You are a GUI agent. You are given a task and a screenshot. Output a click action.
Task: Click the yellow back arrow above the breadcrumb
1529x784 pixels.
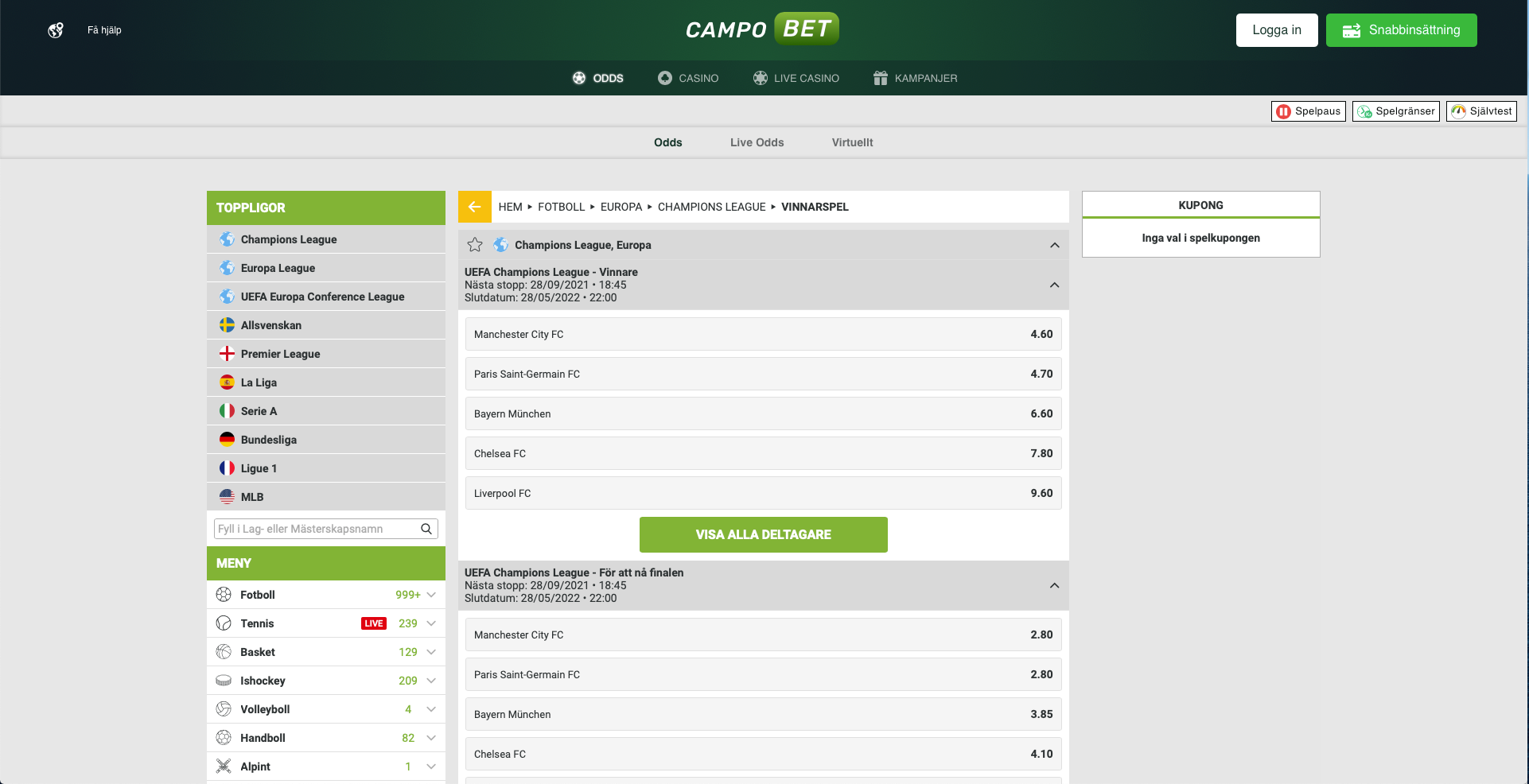(x=474, y=207)
